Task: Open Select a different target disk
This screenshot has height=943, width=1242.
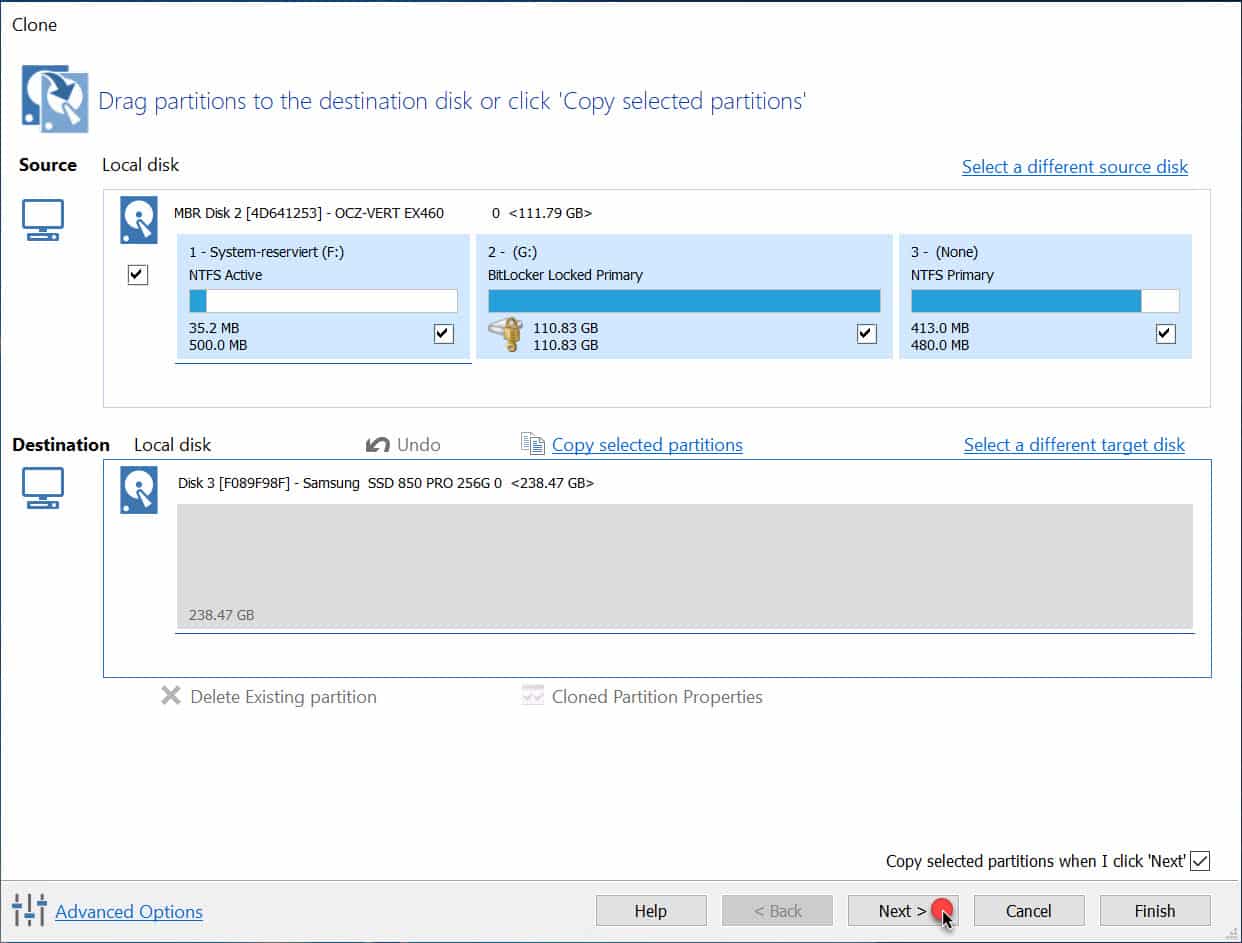Action: coord(1074,445)
